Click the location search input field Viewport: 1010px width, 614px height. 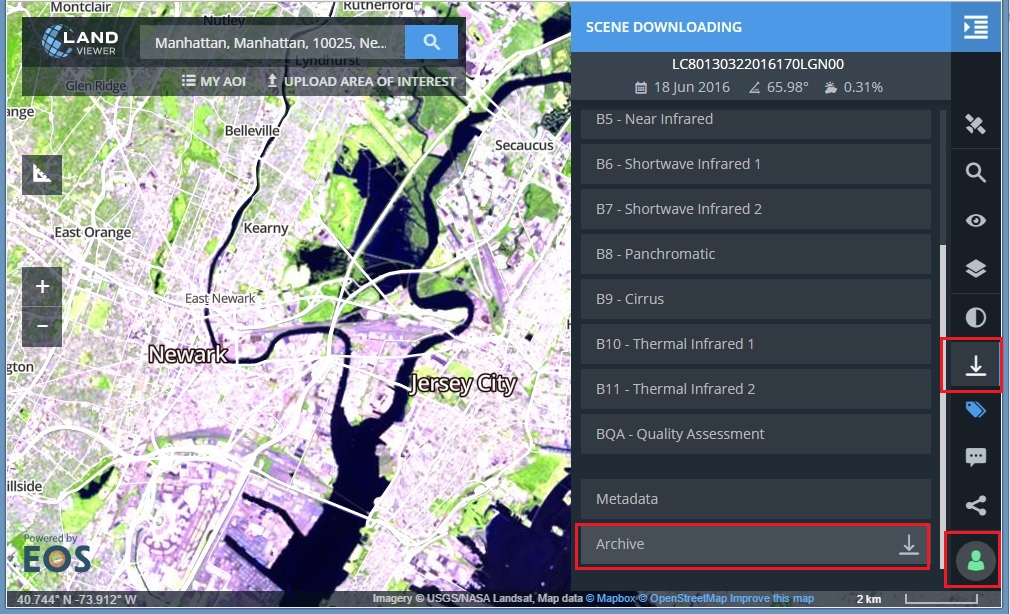(272, 43)
